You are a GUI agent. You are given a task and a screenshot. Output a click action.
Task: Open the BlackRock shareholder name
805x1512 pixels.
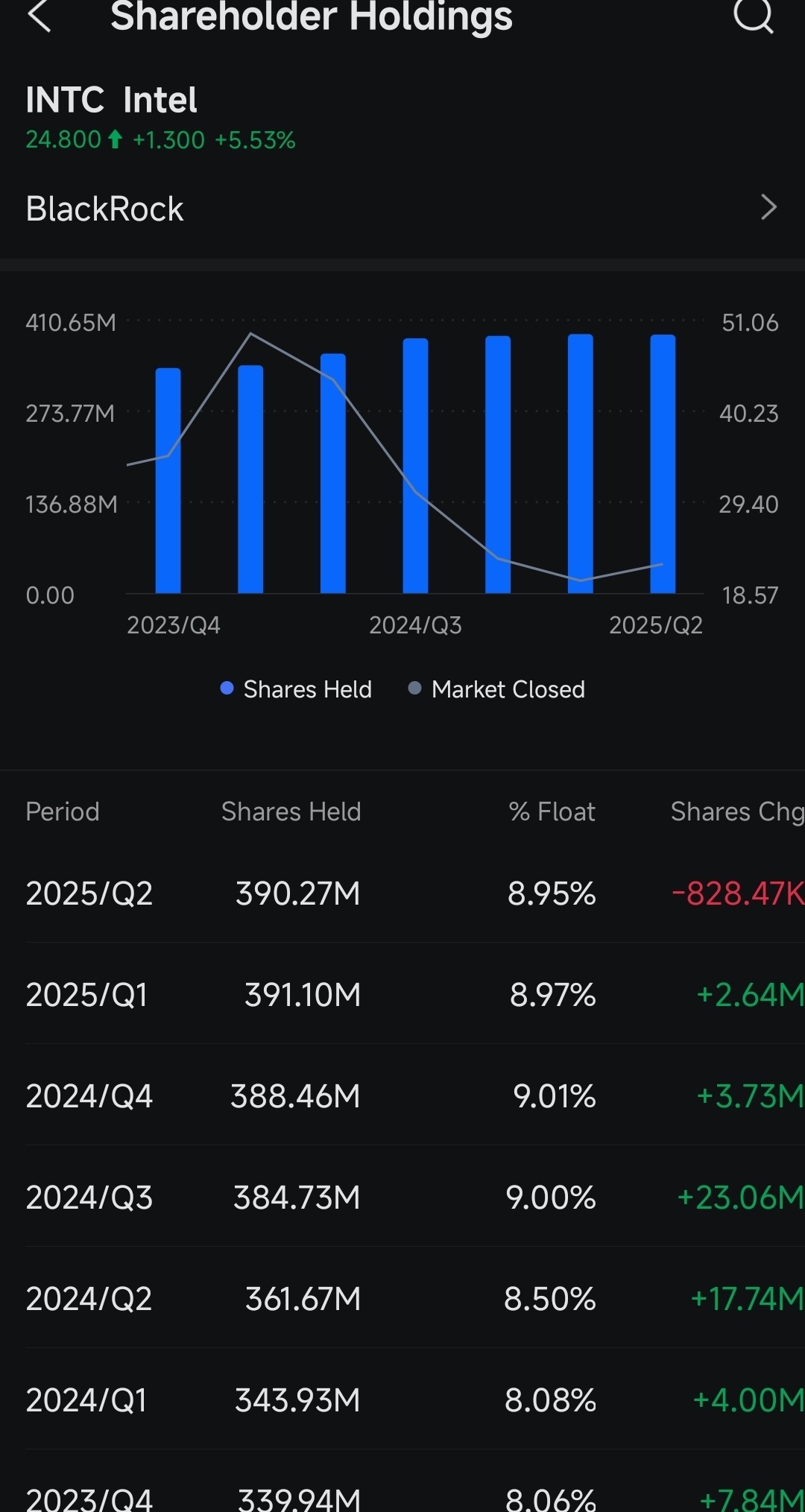point(104,209)
